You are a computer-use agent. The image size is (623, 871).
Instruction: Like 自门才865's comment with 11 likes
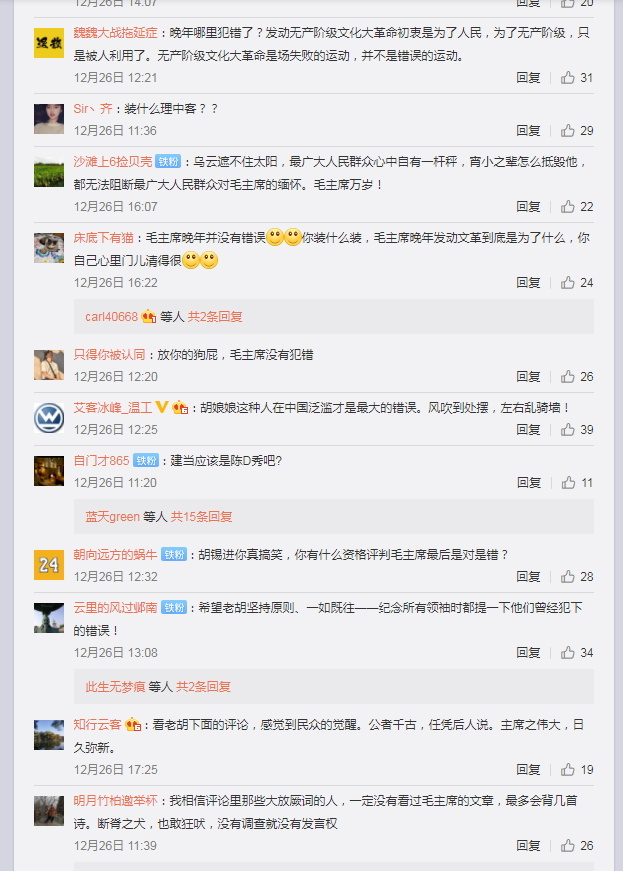[x=568, y=483]
